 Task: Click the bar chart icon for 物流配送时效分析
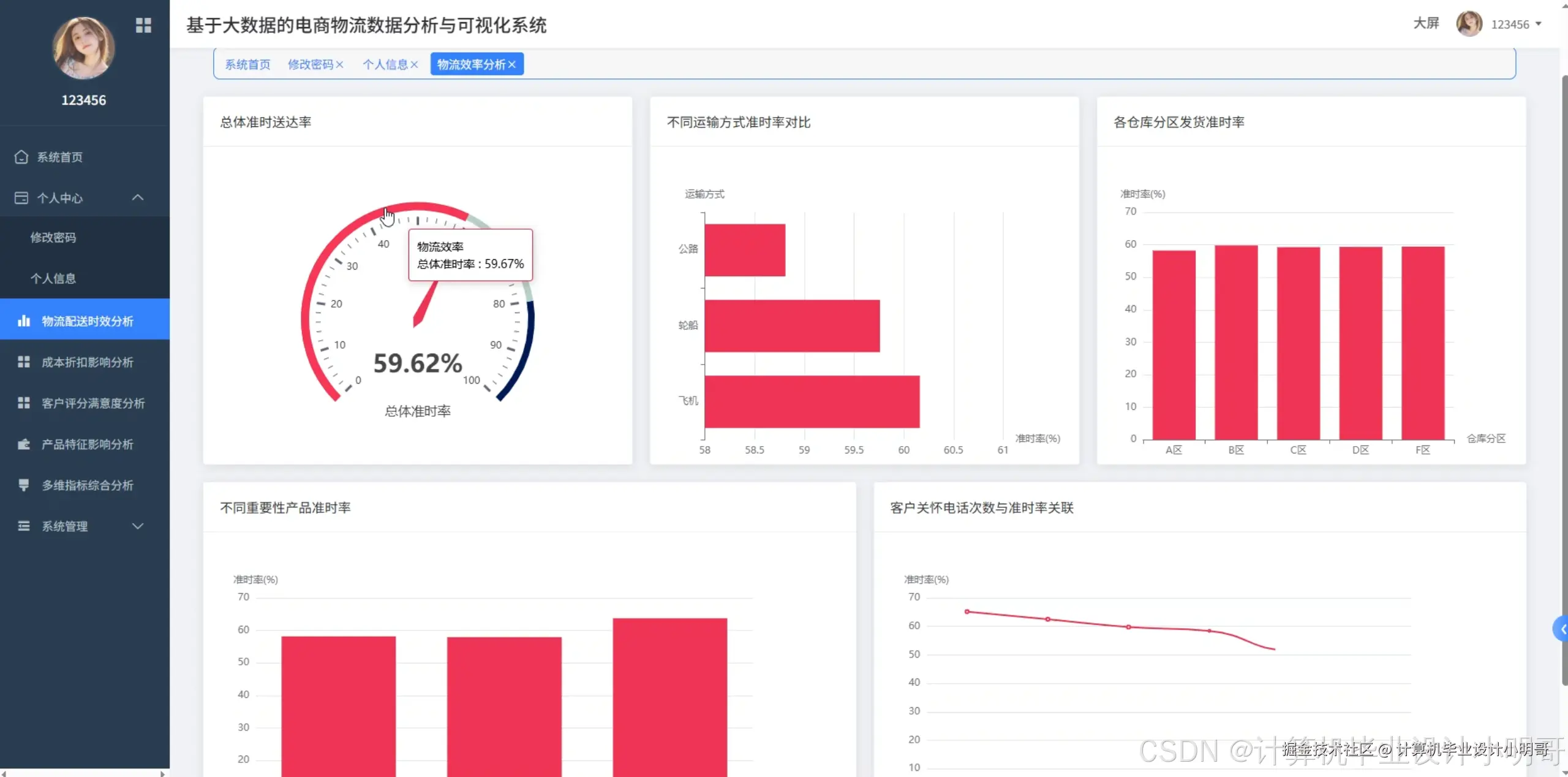pos(24,320)
